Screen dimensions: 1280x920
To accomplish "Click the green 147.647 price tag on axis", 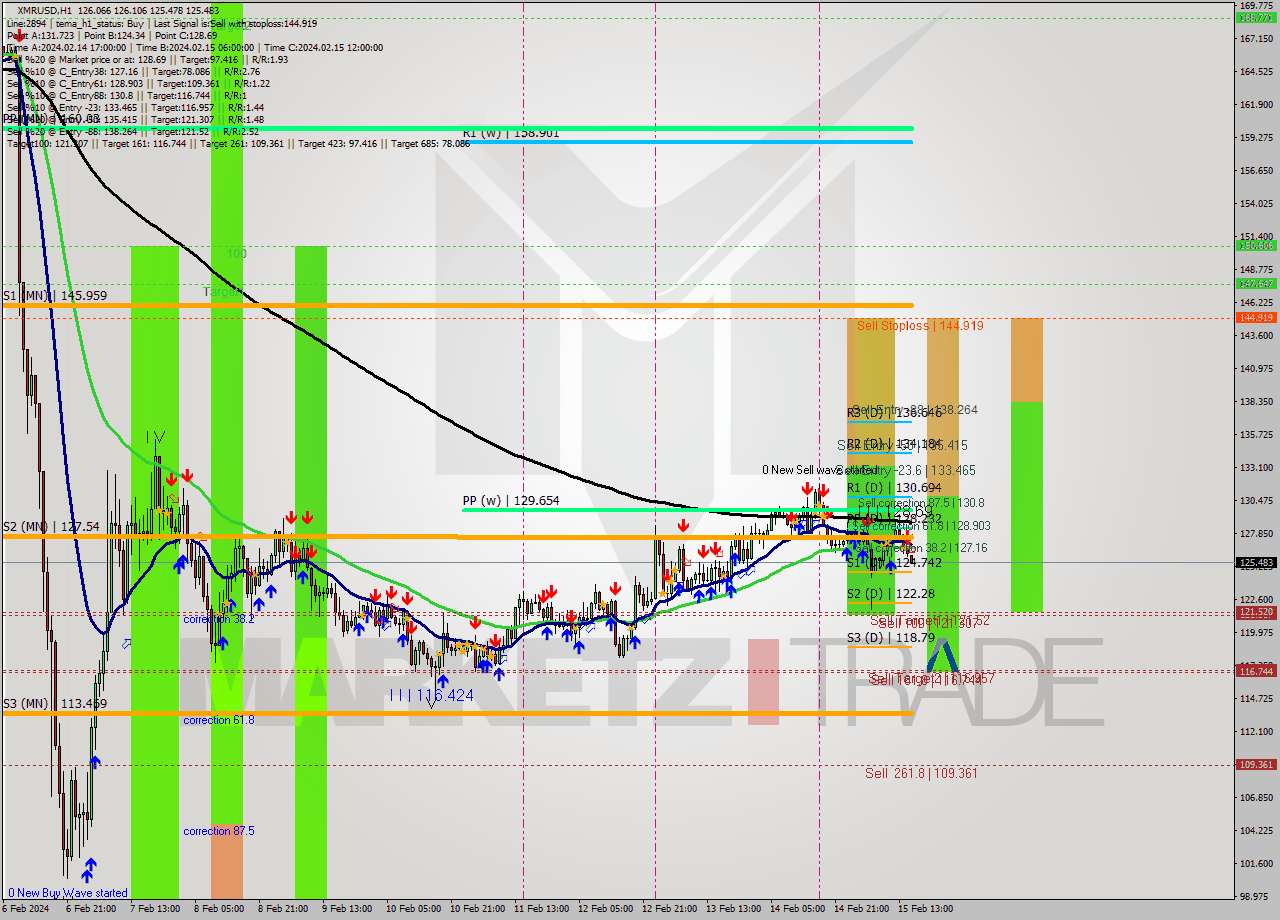I will click(x=1256, y=284).
